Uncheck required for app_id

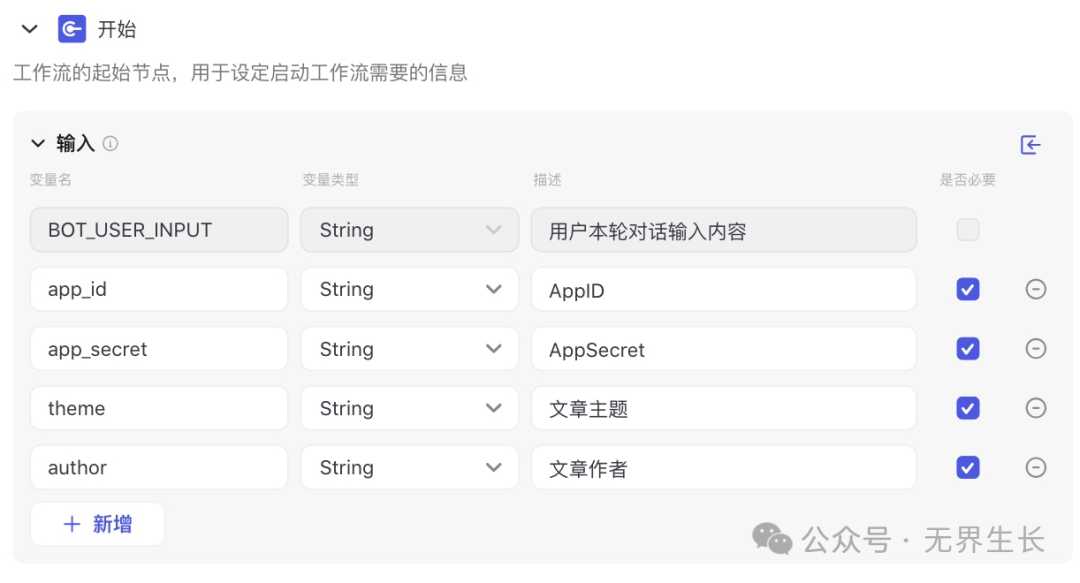point(967,289)
